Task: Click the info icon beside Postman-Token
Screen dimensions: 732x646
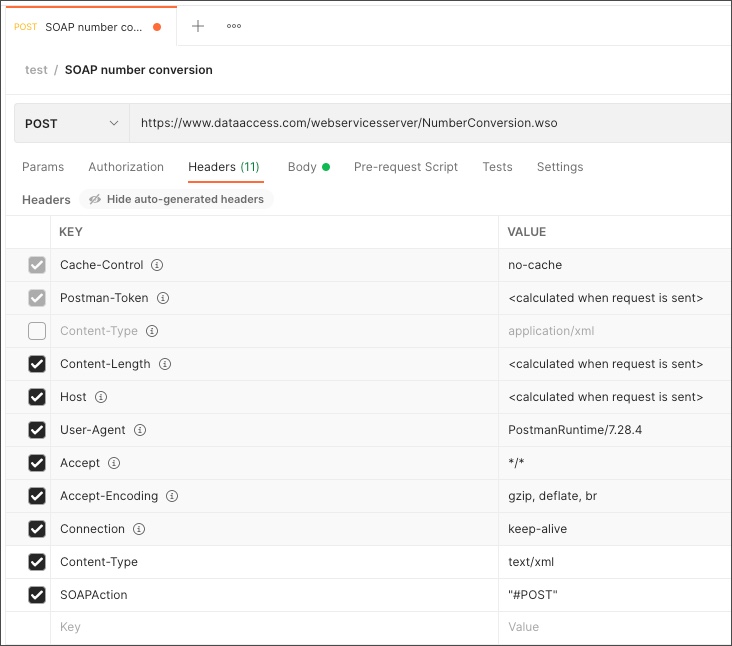Action: pyautogui.click(x=163, y=298)
